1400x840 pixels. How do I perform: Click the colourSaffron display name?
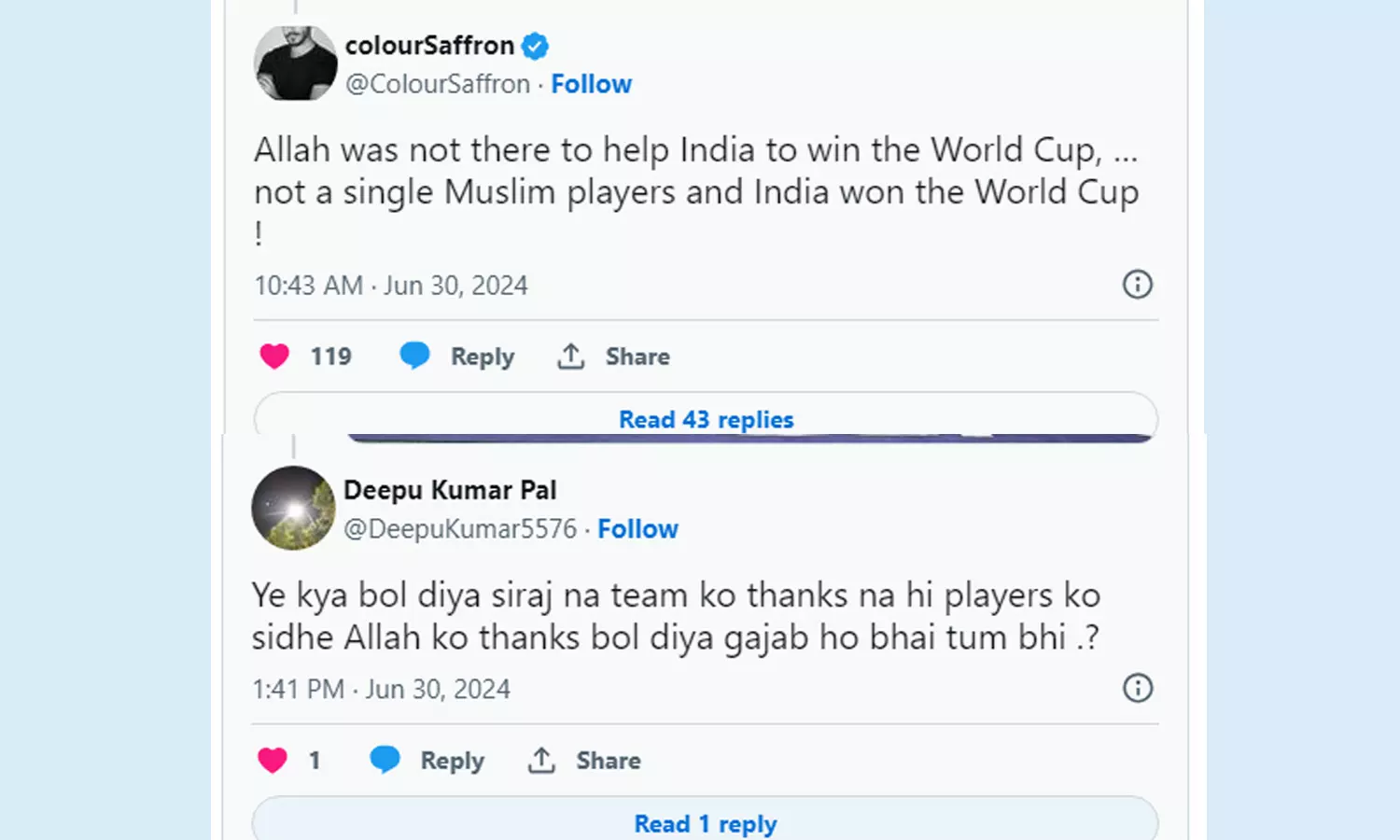pos(429,46)
